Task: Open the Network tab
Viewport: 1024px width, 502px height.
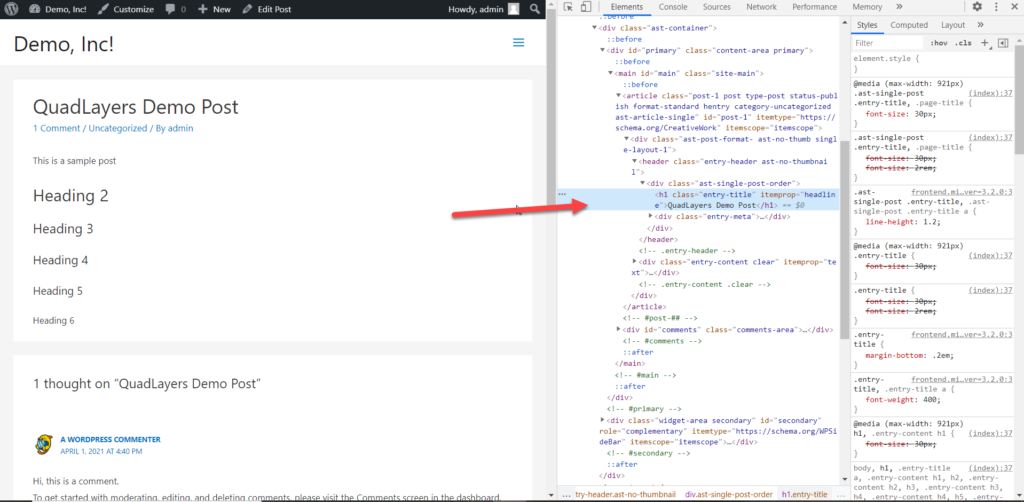Action: click(x=761, y=7)
